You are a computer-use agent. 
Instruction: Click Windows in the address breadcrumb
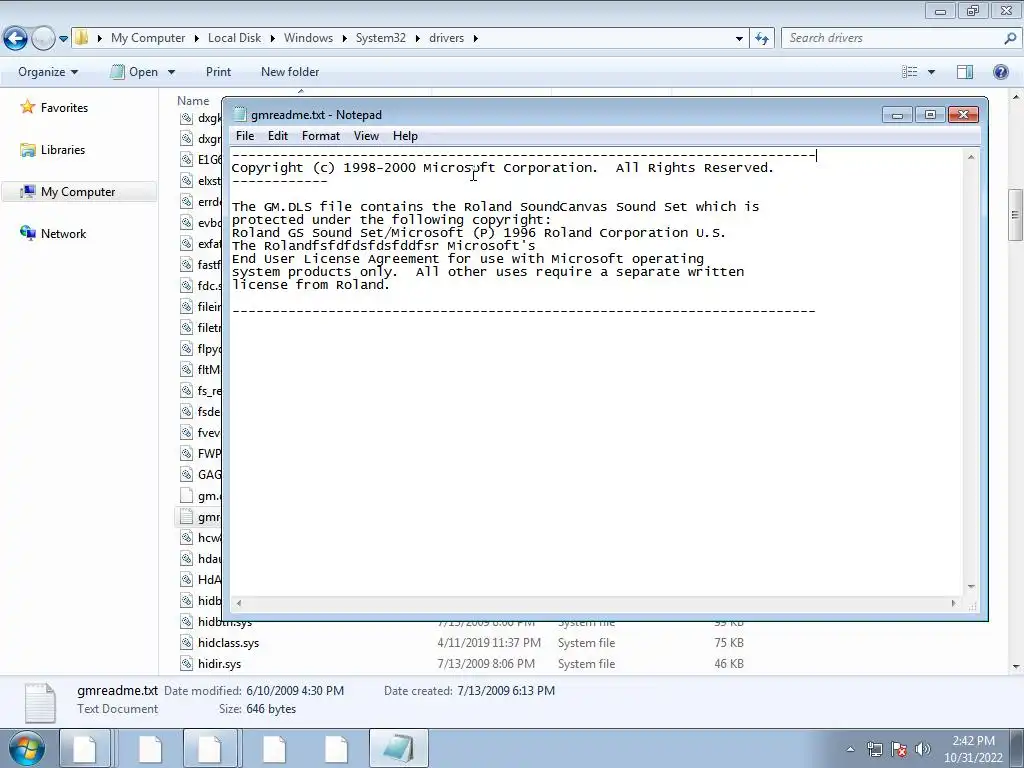click(x=308, y=38)
